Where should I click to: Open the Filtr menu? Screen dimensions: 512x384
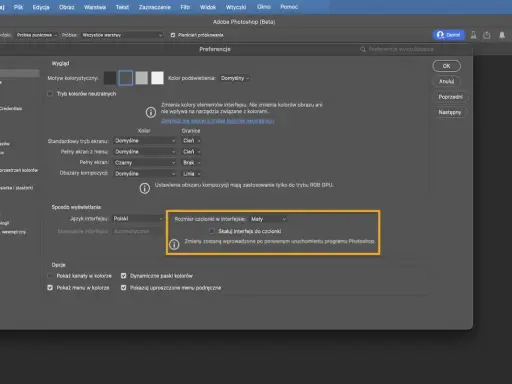click(x=185, y=7)
